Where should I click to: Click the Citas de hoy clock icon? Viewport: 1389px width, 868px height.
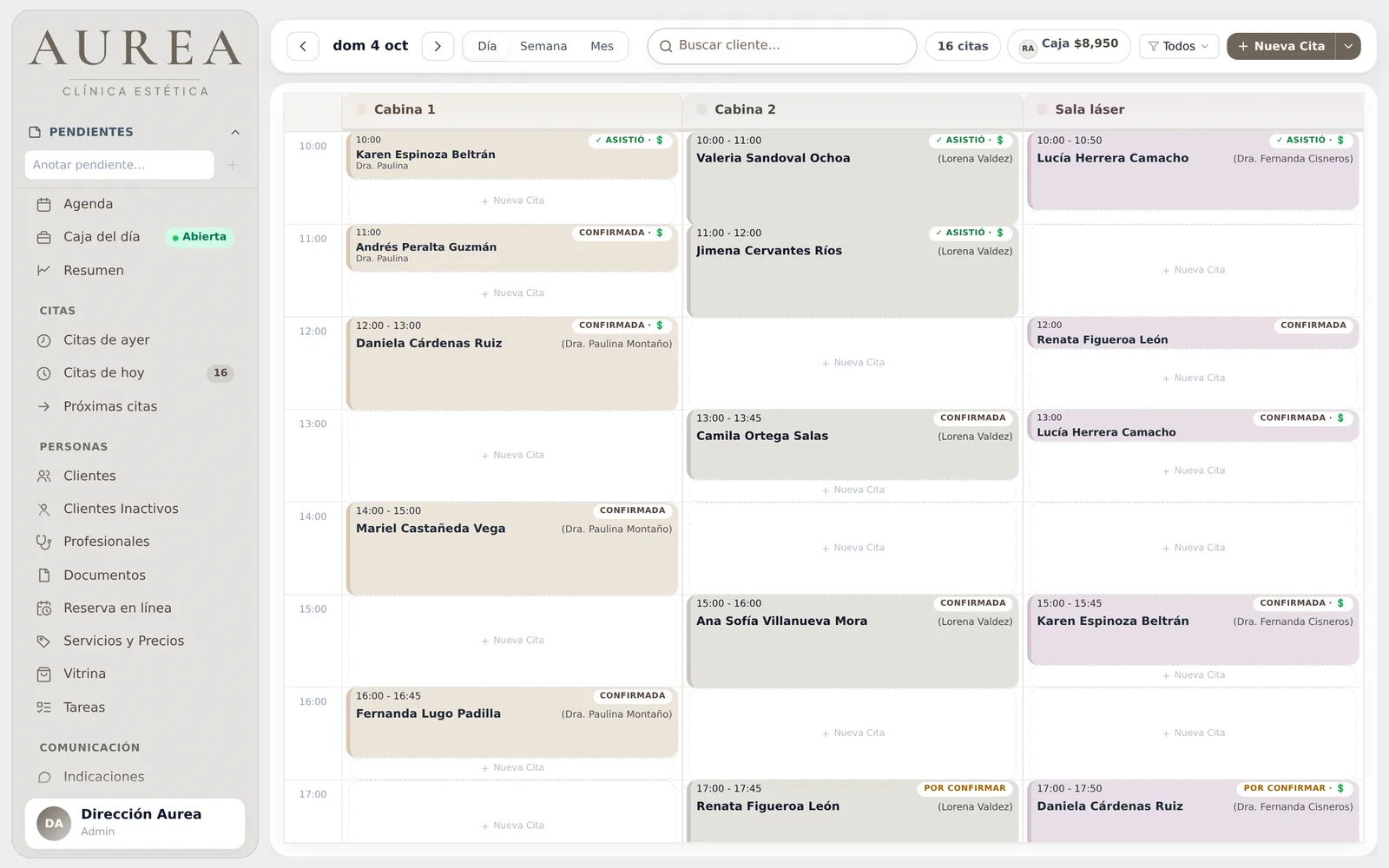pos(44,373)
